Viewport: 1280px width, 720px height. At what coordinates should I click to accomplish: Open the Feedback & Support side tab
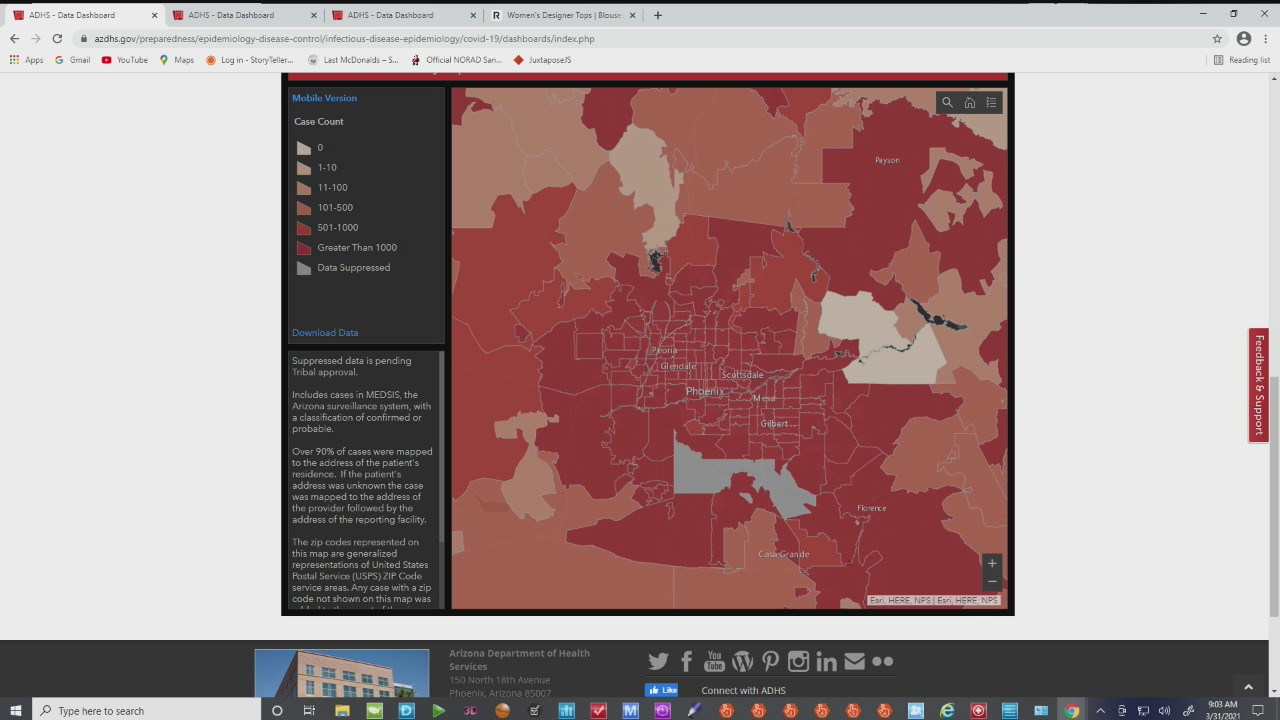[x=1259, y=385]
